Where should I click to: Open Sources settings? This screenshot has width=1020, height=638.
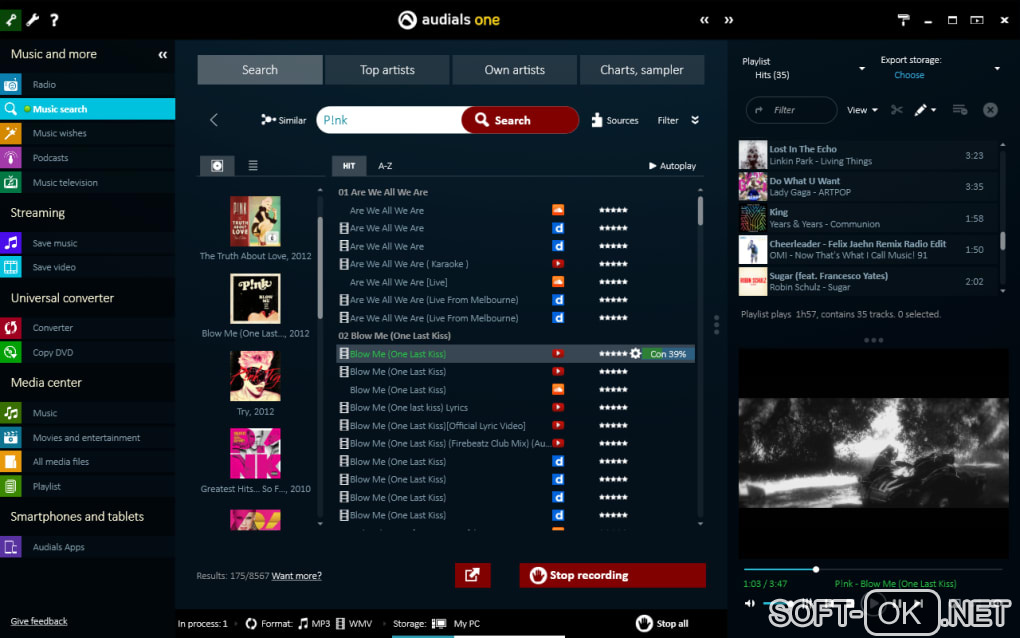[615, 120]
